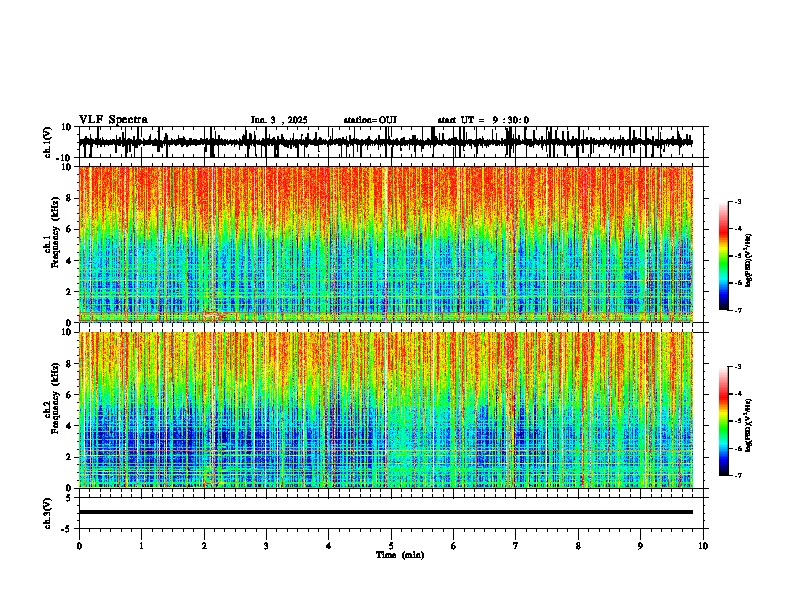Click the ch.1 color bar "-3" label

(737, 201)
